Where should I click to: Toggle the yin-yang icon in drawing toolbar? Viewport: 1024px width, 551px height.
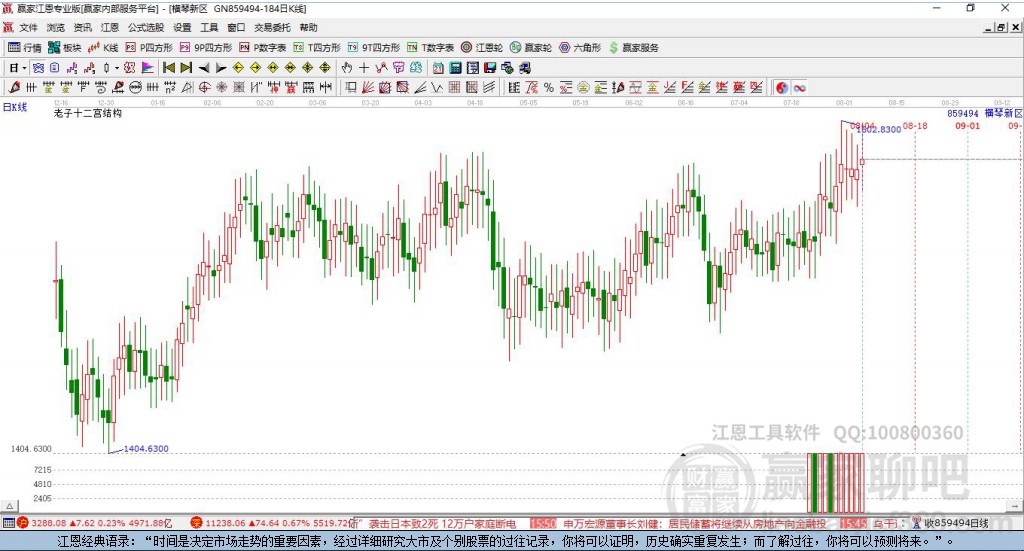pyautogui.click(x=782, y=88)
